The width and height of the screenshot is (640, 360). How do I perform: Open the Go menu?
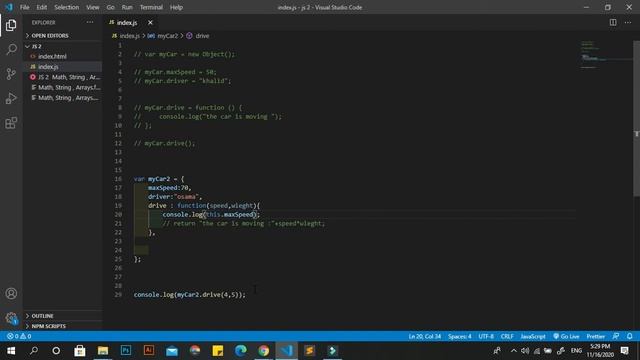pyautogui.click(x=111, y=7)
